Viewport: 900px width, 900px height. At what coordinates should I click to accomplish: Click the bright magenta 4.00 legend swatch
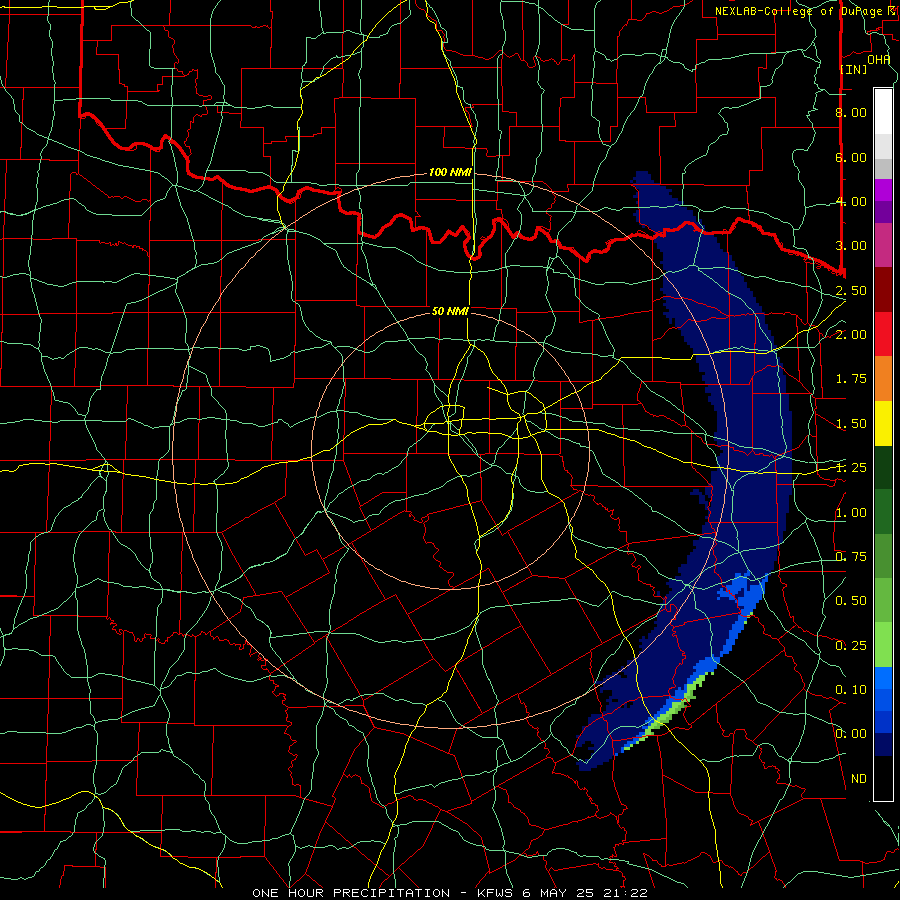click(883, 190)
